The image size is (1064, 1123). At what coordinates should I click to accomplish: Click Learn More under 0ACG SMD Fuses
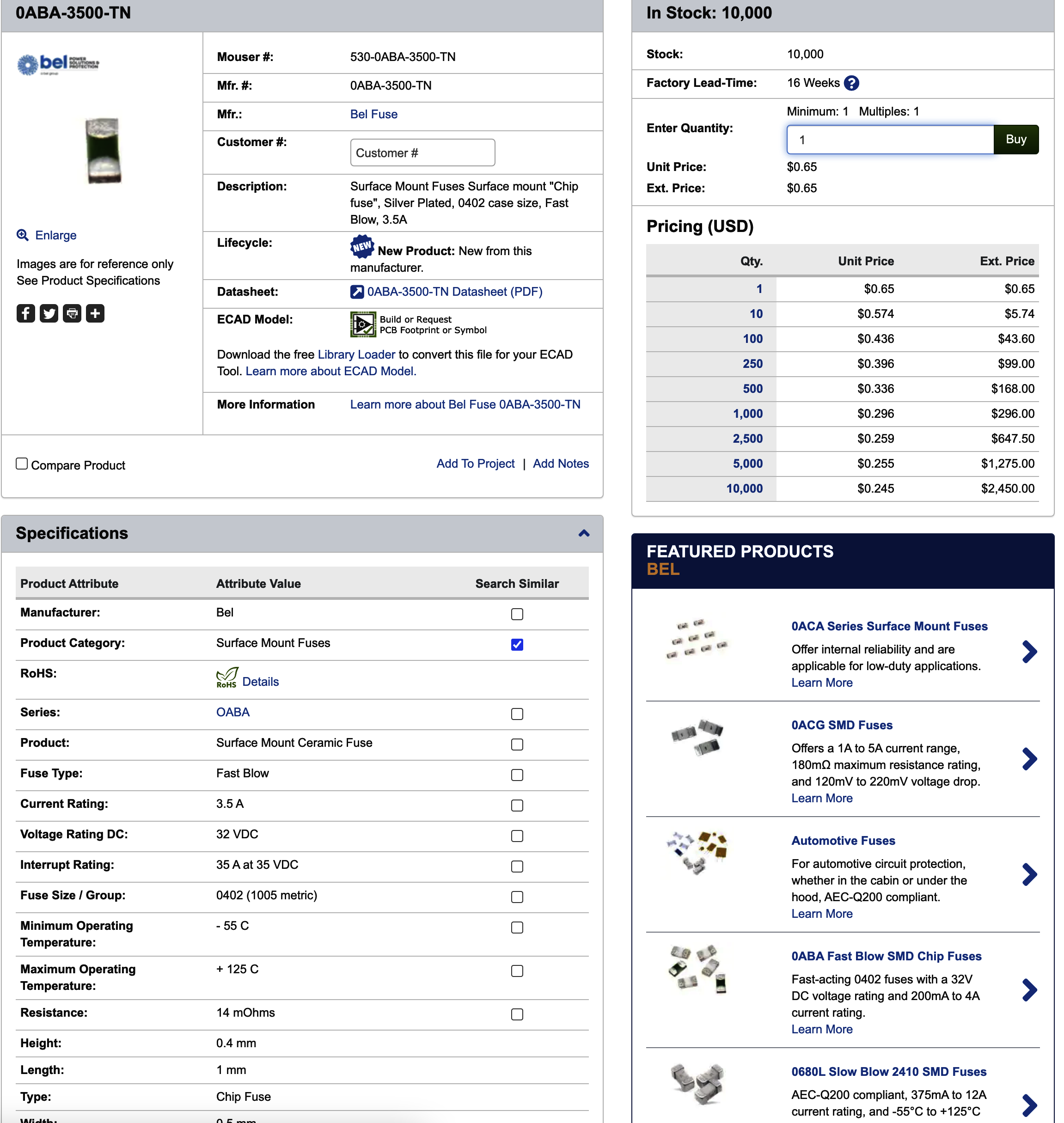(x=822, y=799)
